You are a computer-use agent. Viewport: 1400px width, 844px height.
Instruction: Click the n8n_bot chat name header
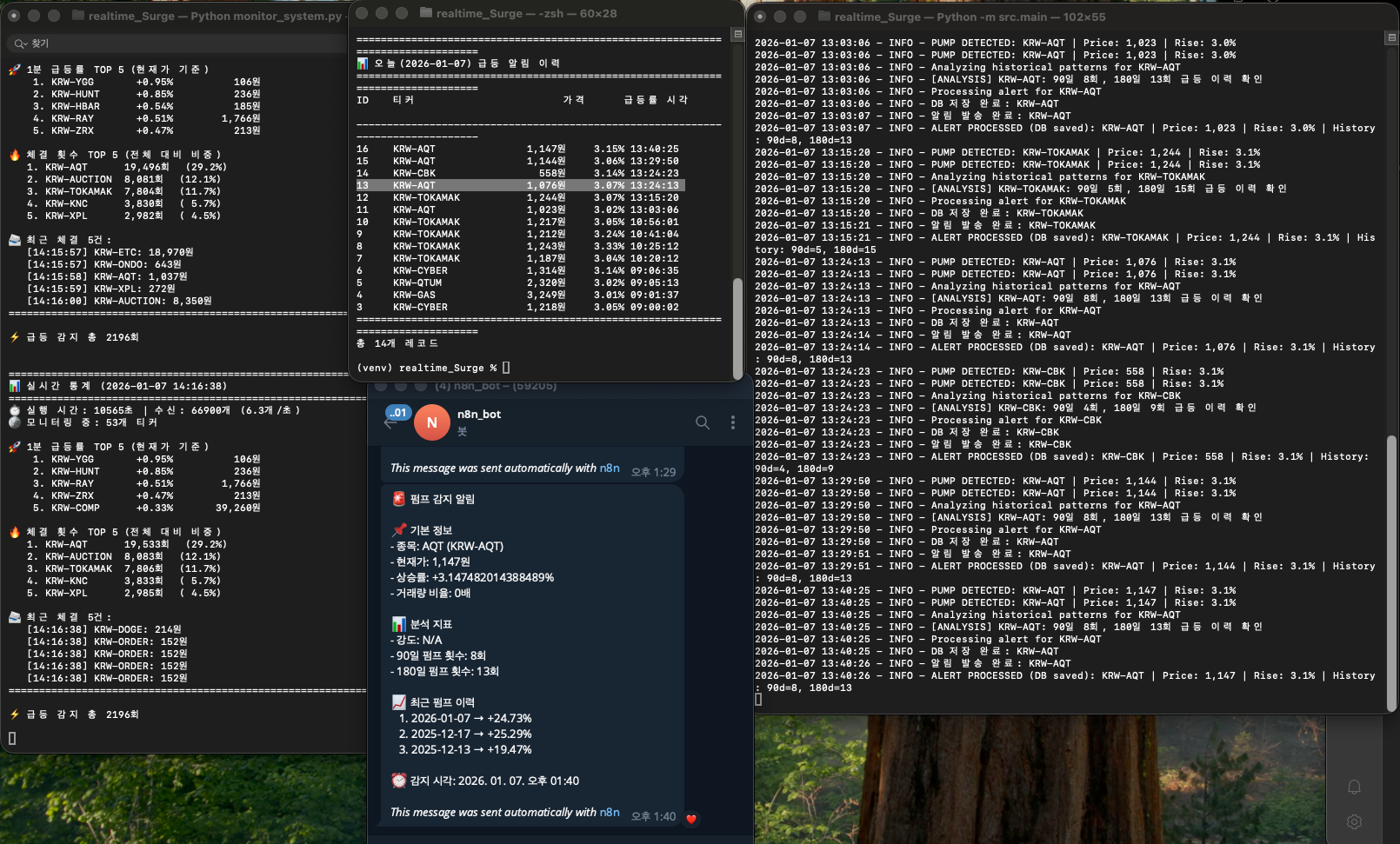pyautogui.click(x=479, y=415)
